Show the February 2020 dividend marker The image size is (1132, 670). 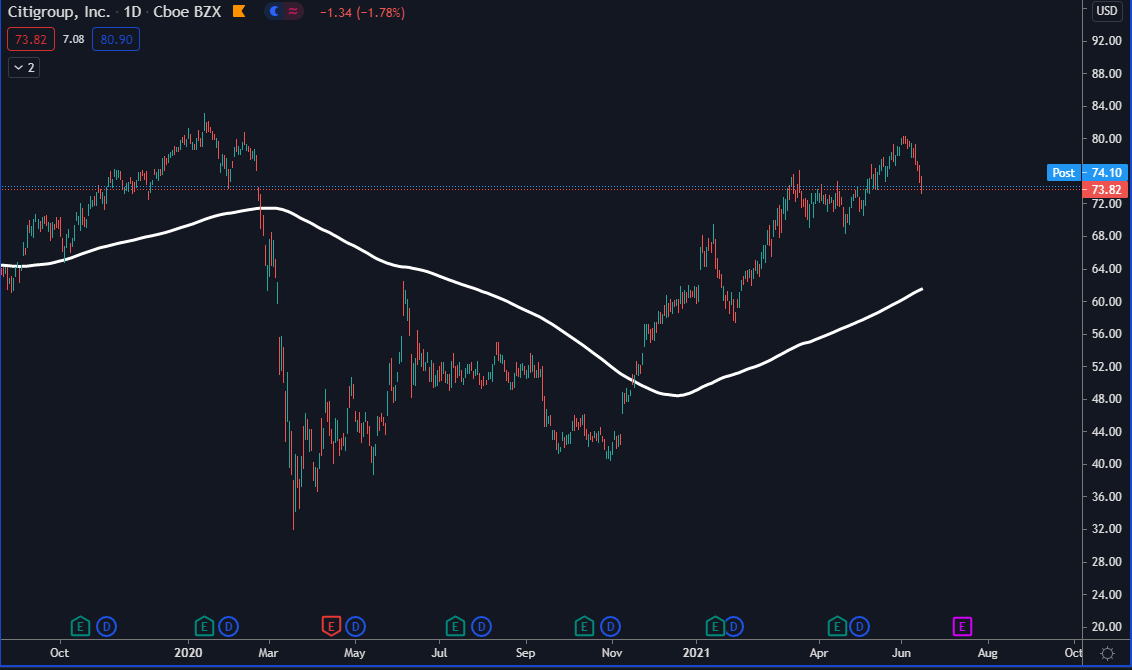[x=229, y=627]
